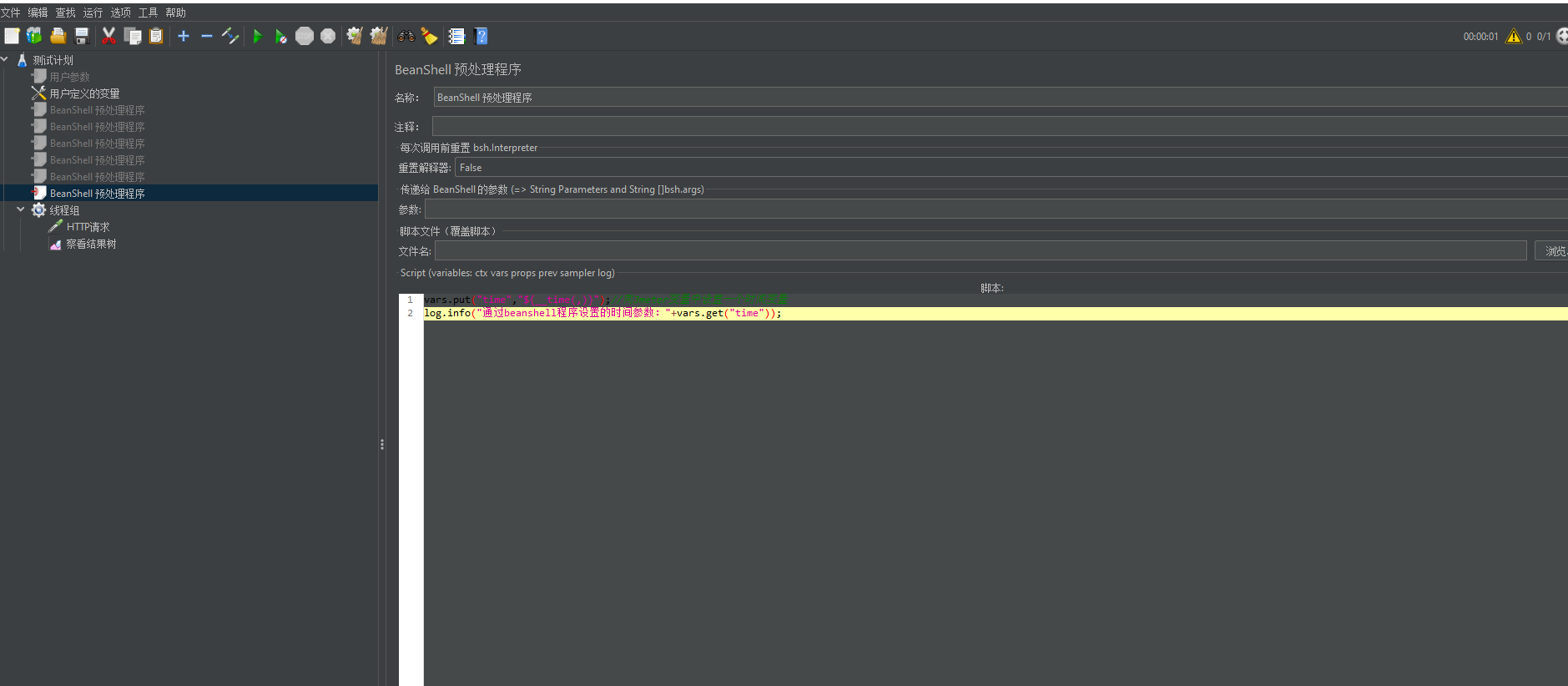
Task: Click the 浏览 browse button
Action: 1552,250
